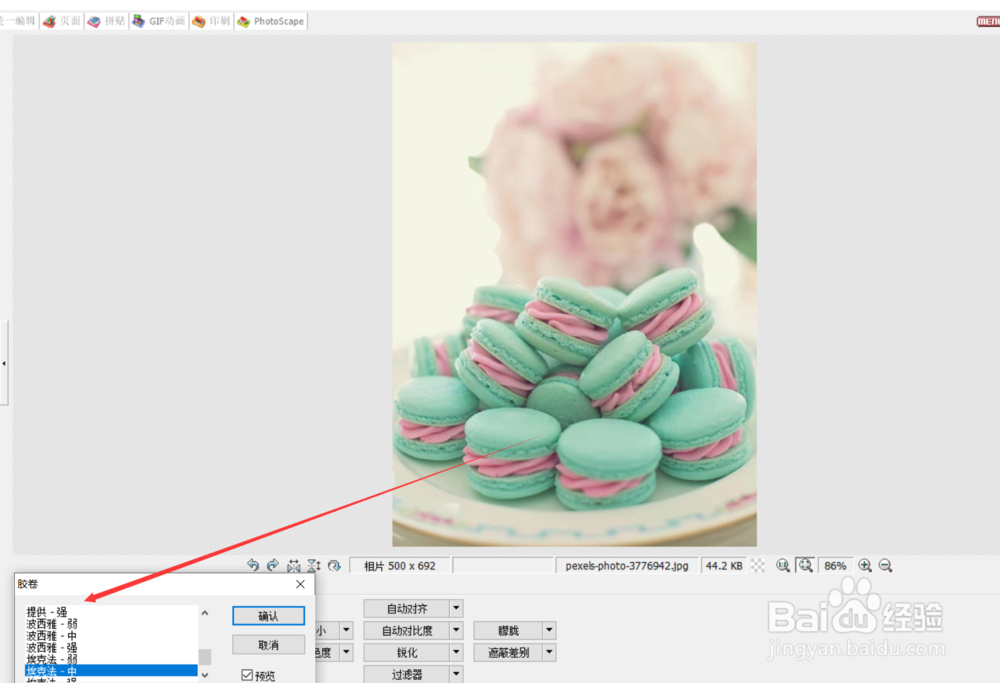Click the 44.2 KB file size label
This screenshot has height=683, width=1000.
(724, 566)
